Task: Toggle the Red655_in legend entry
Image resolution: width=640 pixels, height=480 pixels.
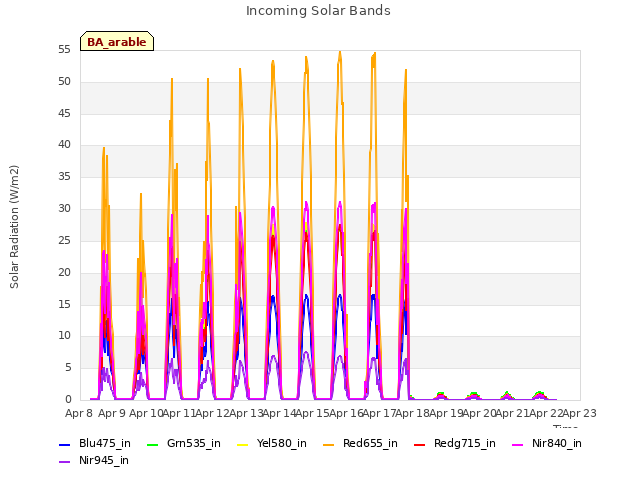Action: [x=360, y=444]
